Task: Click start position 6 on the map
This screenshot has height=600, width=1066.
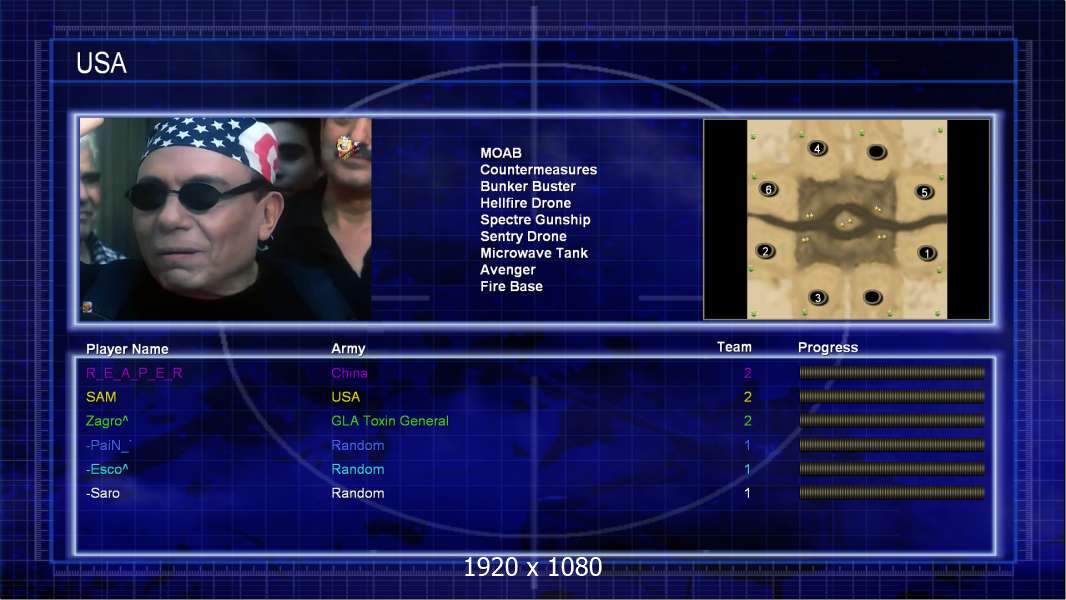Action: tap(768, 190)
